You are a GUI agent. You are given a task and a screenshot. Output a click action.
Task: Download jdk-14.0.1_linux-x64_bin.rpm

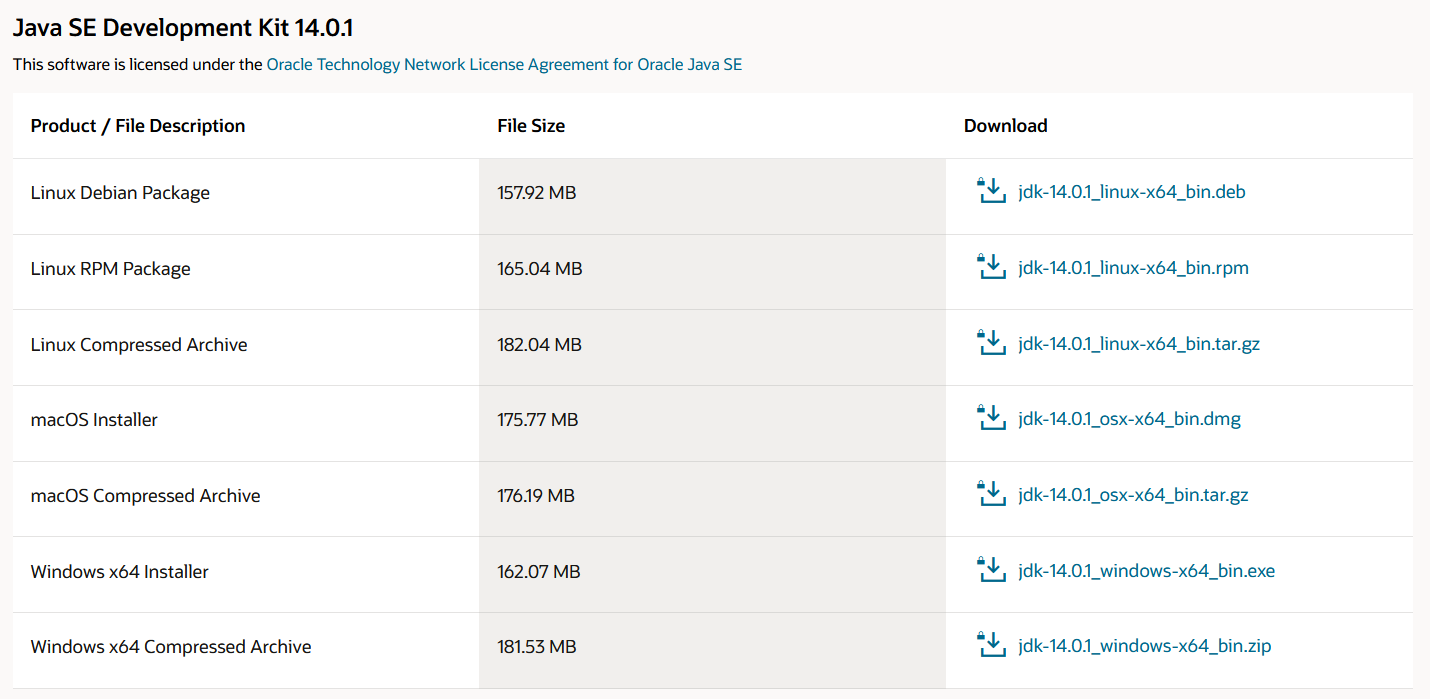click(1133, 268)
